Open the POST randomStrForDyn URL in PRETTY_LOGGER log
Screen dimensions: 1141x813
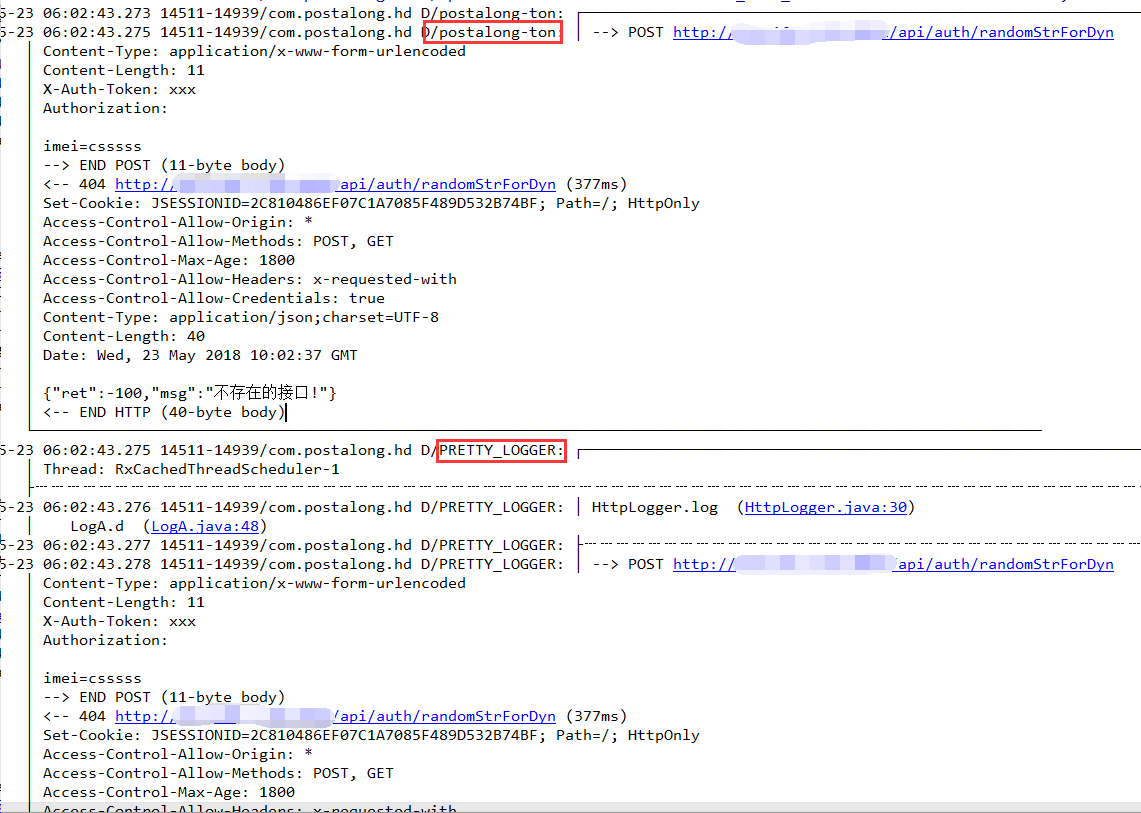[893, 564]
